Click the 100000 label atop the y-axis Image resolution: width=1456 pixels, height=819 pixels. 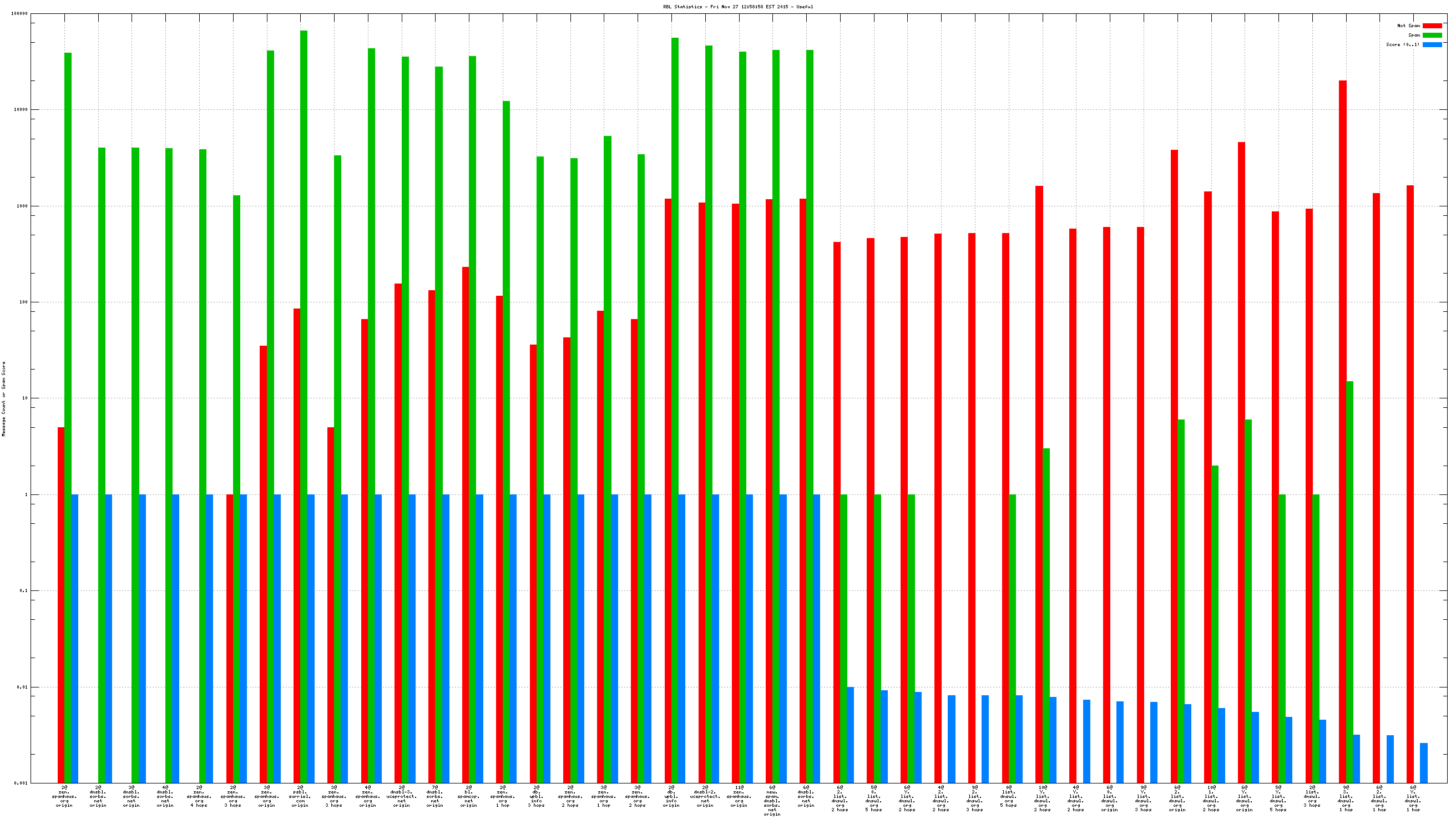point(19,13)
